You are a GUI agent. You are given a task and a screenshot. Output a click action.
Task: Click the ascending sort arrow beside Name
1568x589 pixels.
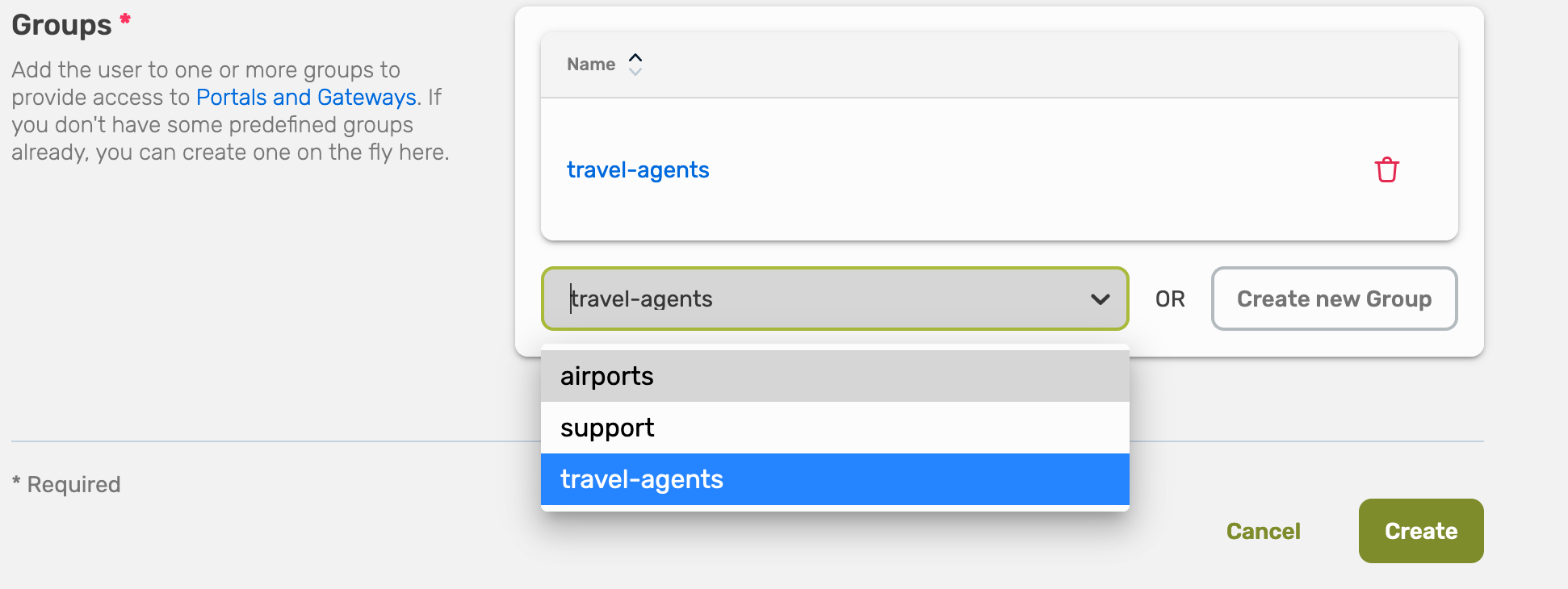point(635,57)
